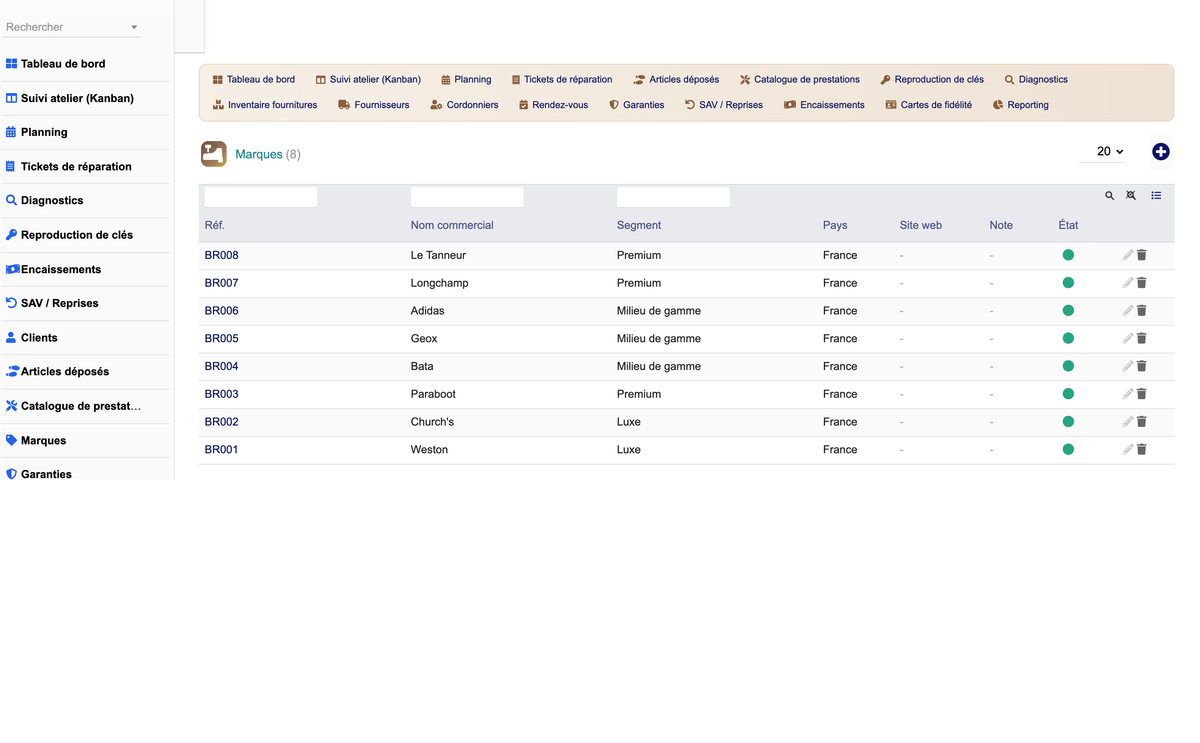1200x743 pixels.
Task: Sort by Nom commercial column header
Action: pyautogui.click(x=452, y=225)
